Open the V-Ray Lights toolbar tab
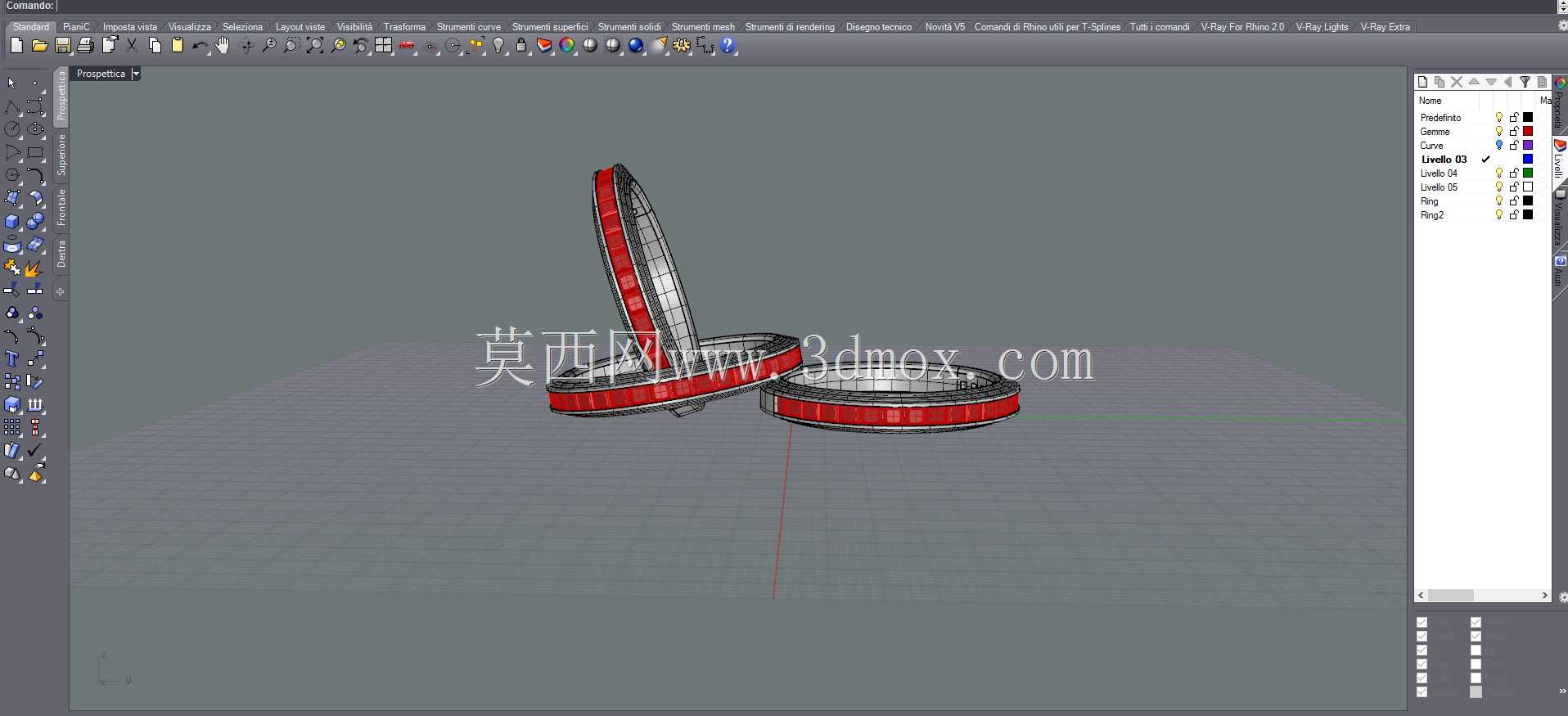 click(x=1322, y=27)
